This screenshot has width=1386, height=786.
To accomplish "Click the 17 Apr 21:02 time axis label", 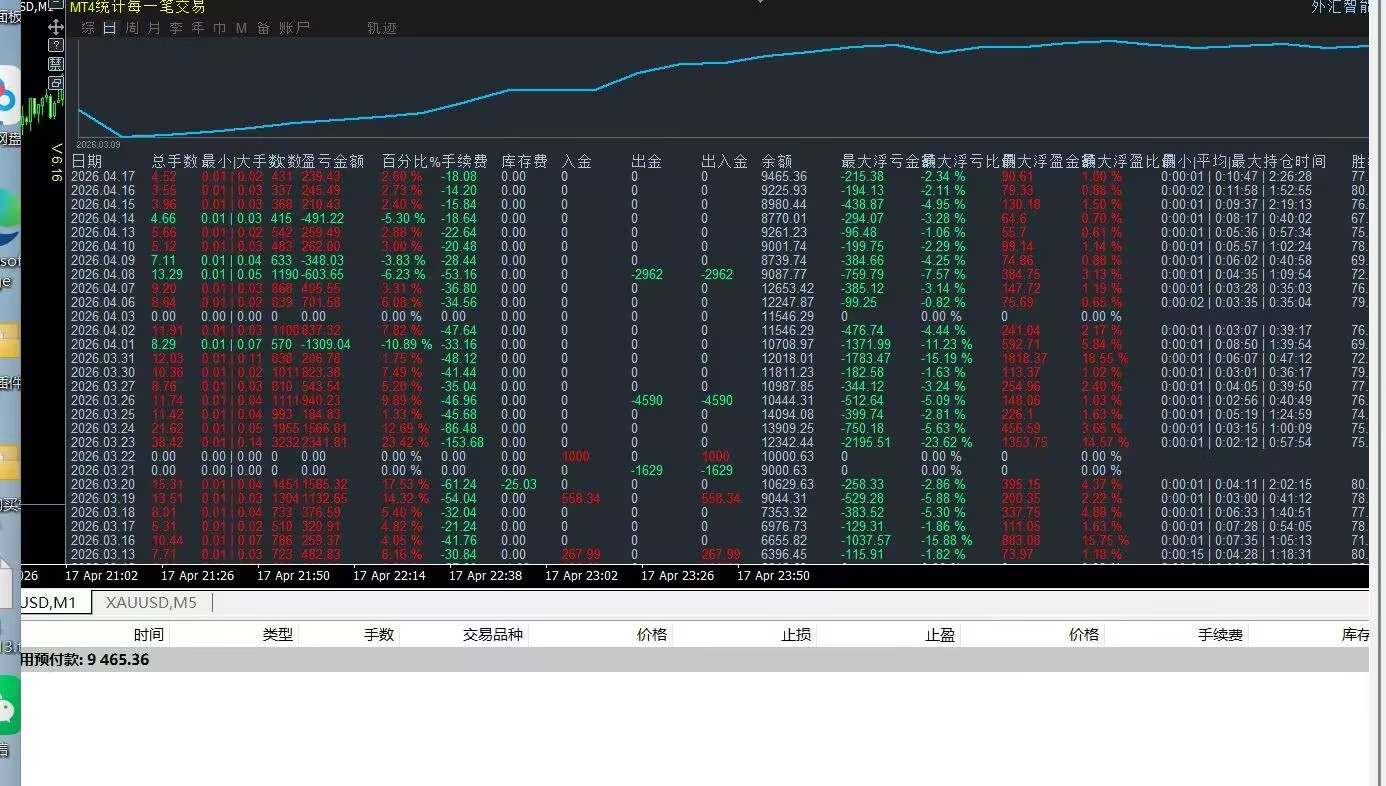I will click(x=101, y=575).
